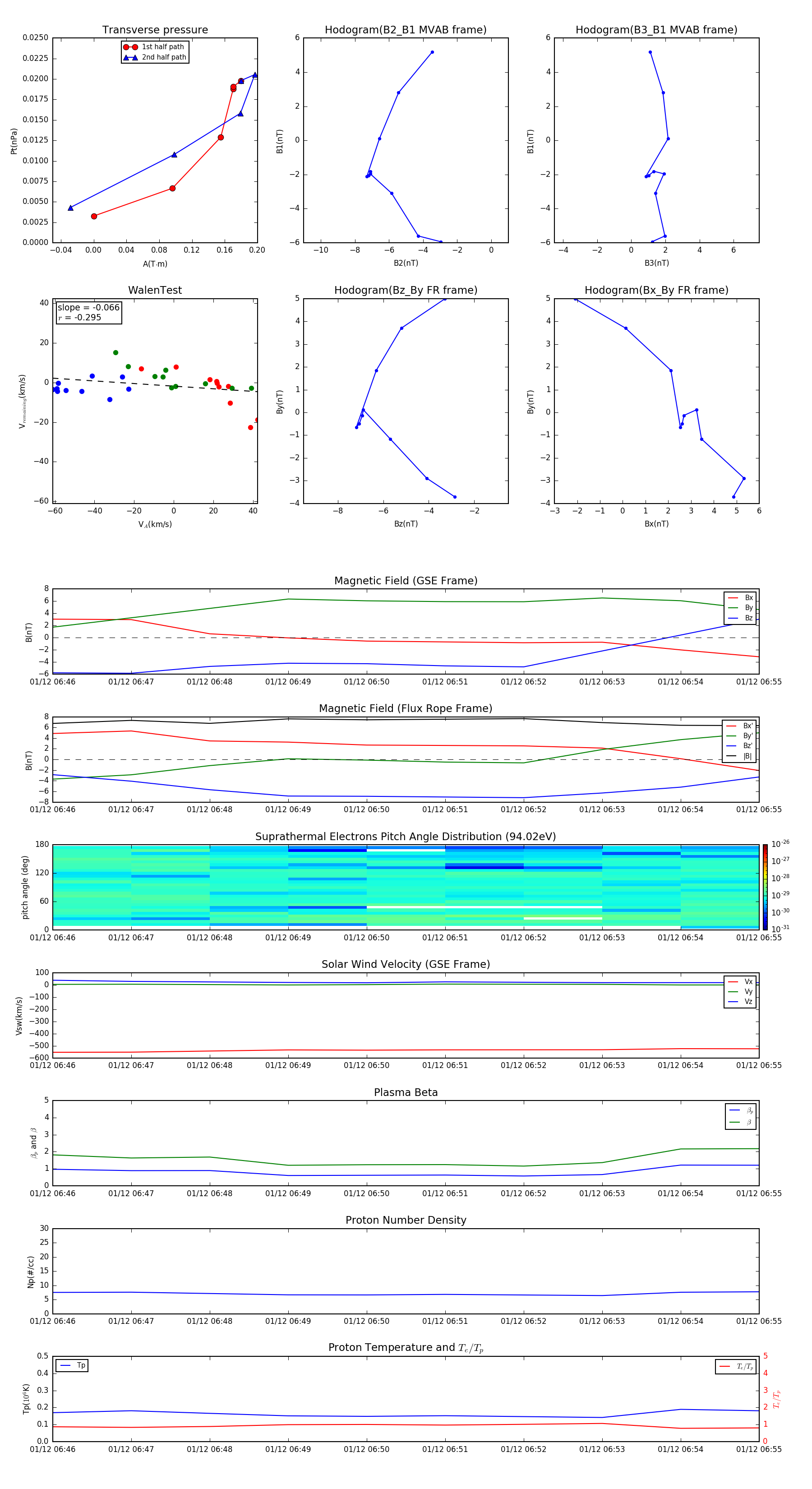Click the 'r = -0.295' annotation text

tap(80, 317)
